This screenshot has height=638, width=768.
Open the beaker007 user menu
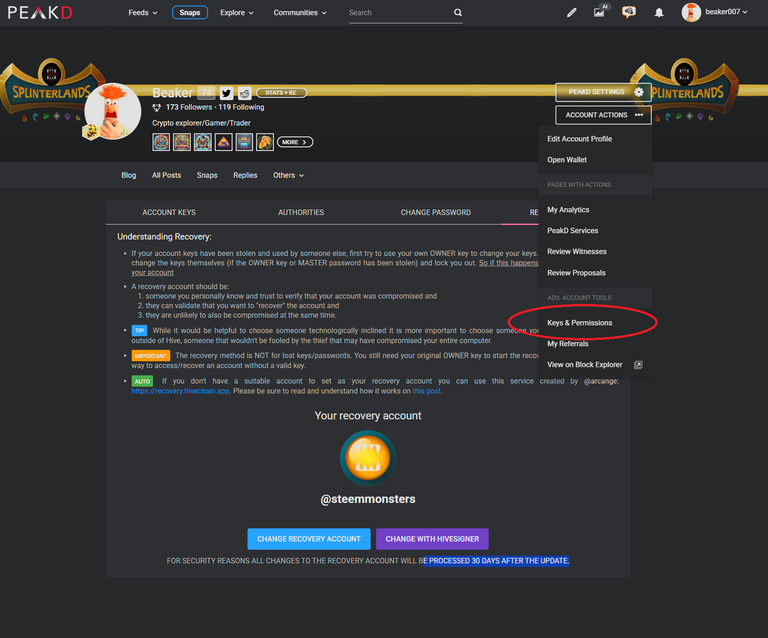click(726, 12)
